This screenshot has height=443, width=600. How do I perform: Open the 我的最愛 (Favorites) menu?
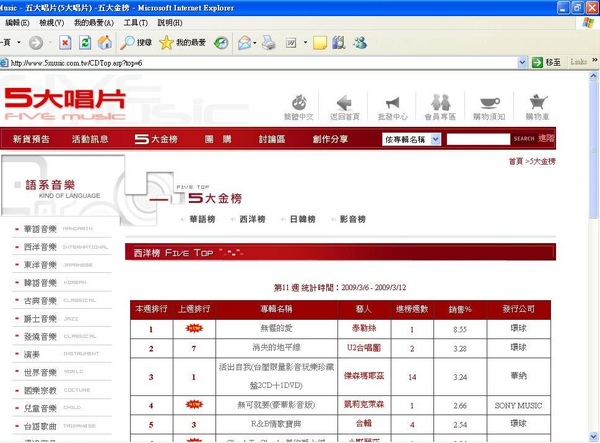point(94,23)
